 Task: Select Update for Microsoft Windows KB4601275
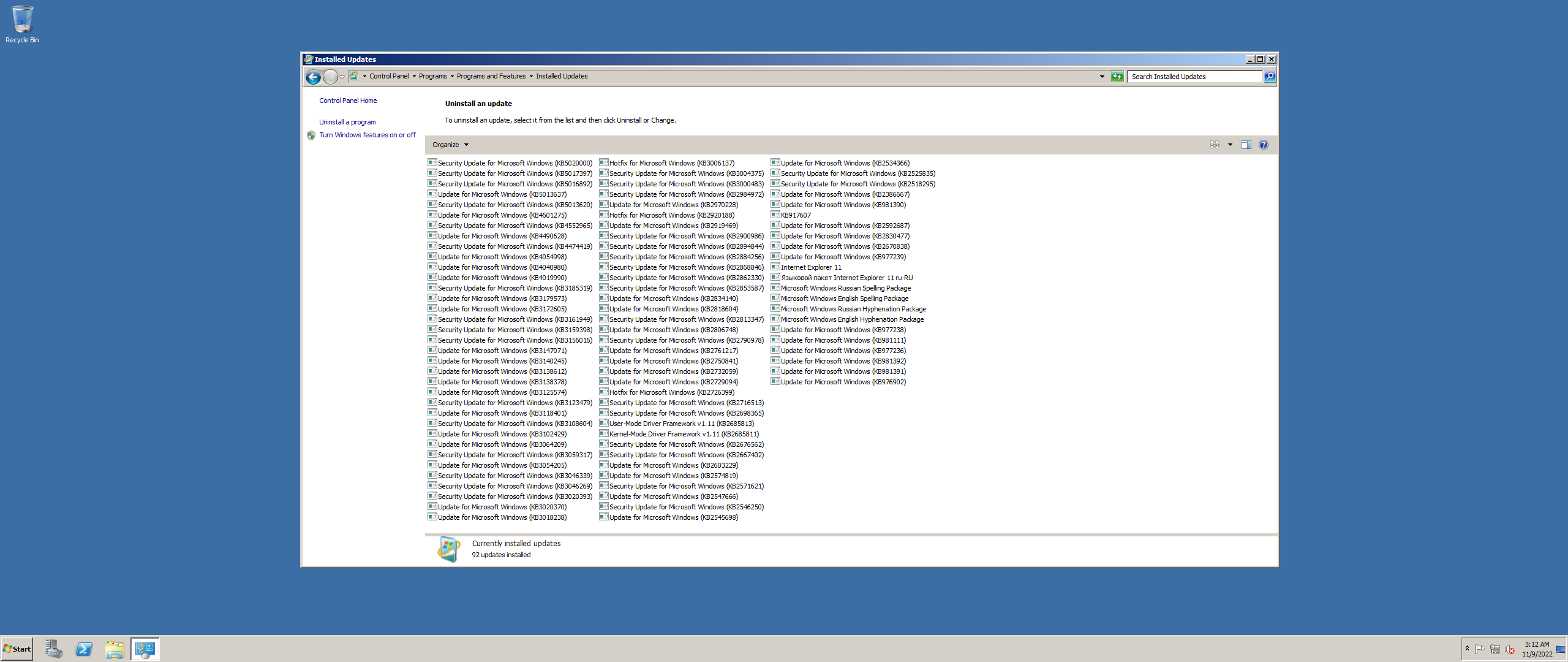[x=497, y=215]
